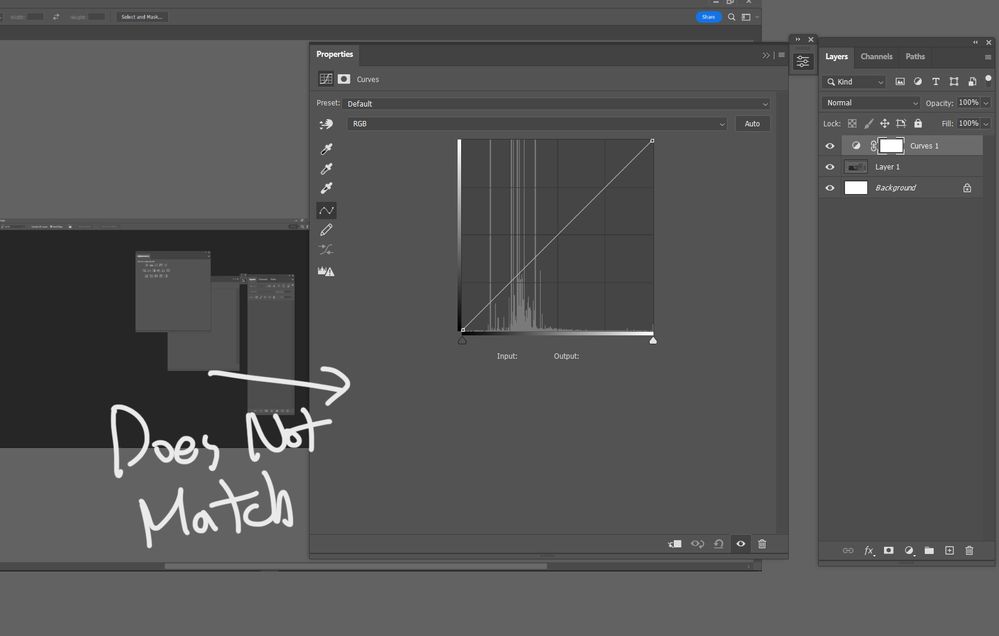Open the Preset dropdown in Curves
Viewport: 999px width, 636px height.
[558, 103]
